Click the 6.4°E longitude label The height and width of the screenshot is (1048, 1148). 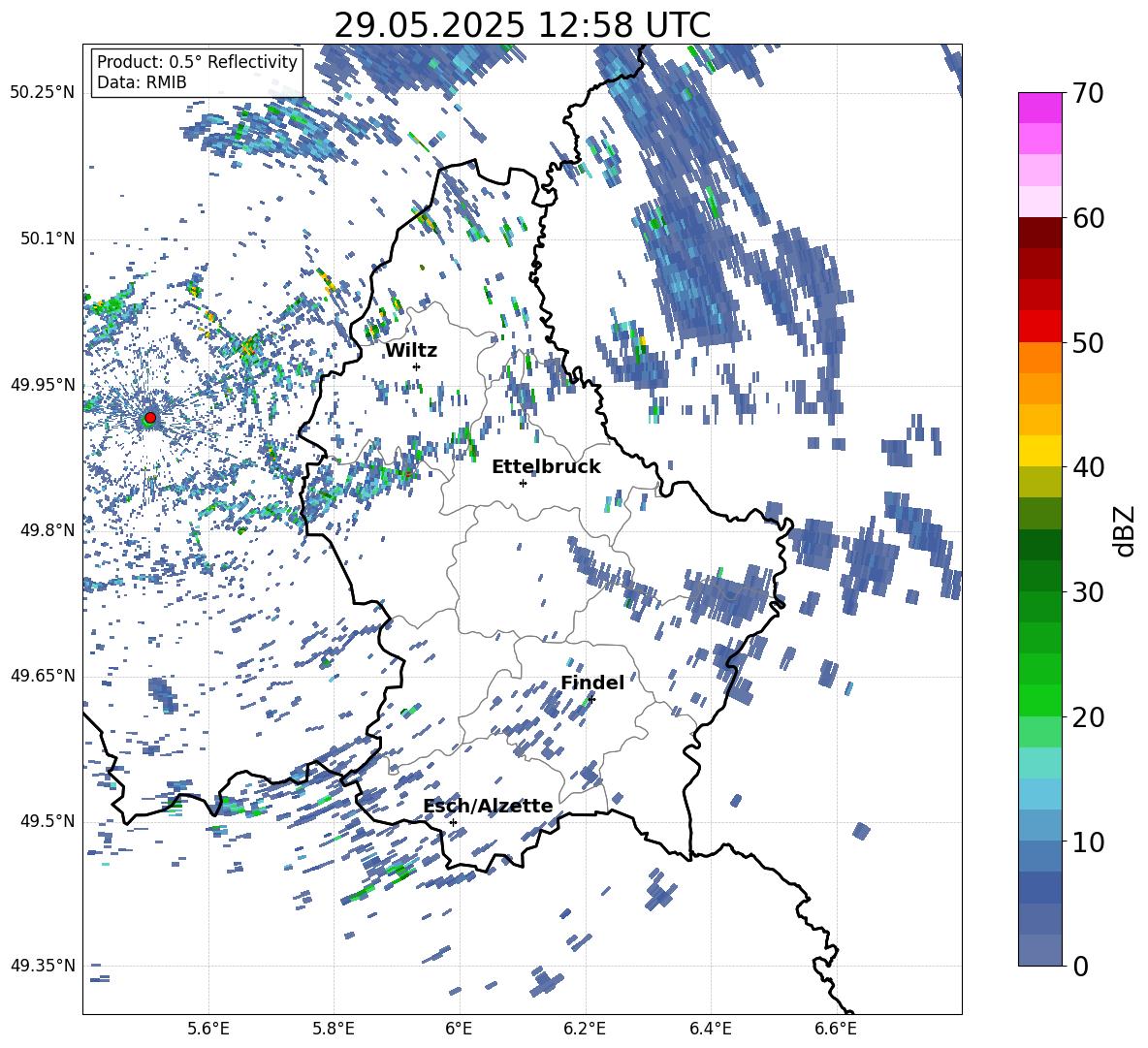pos(711,1029)
